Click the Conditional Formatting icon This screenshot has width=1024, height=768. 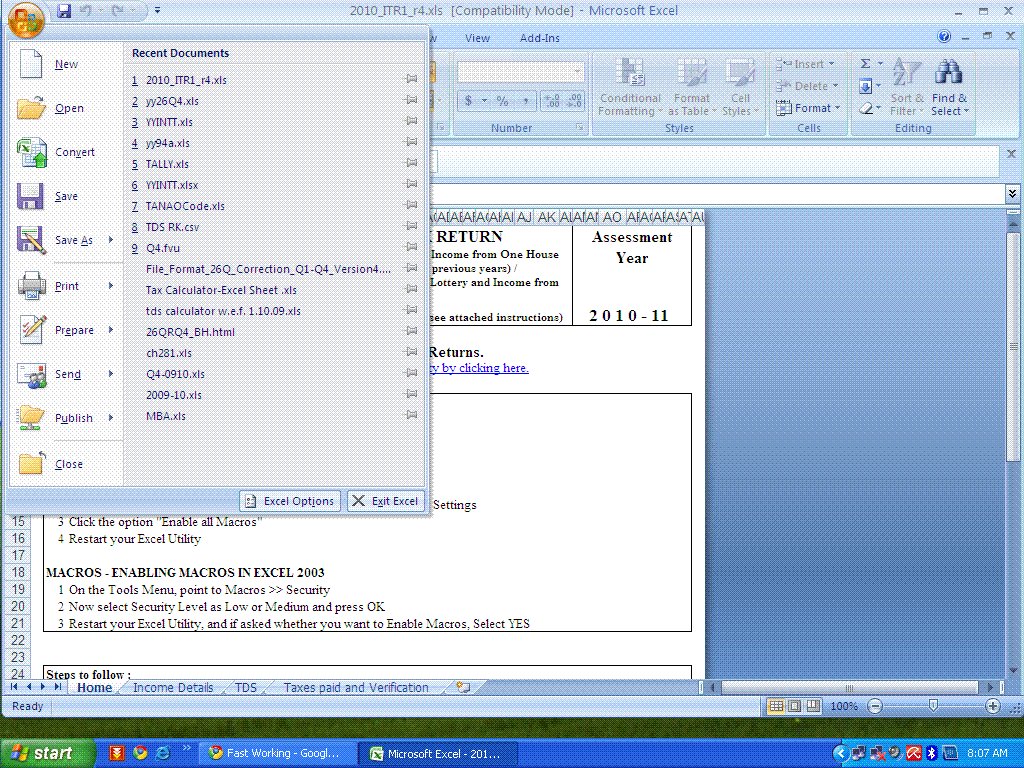[x=630, y=73]
